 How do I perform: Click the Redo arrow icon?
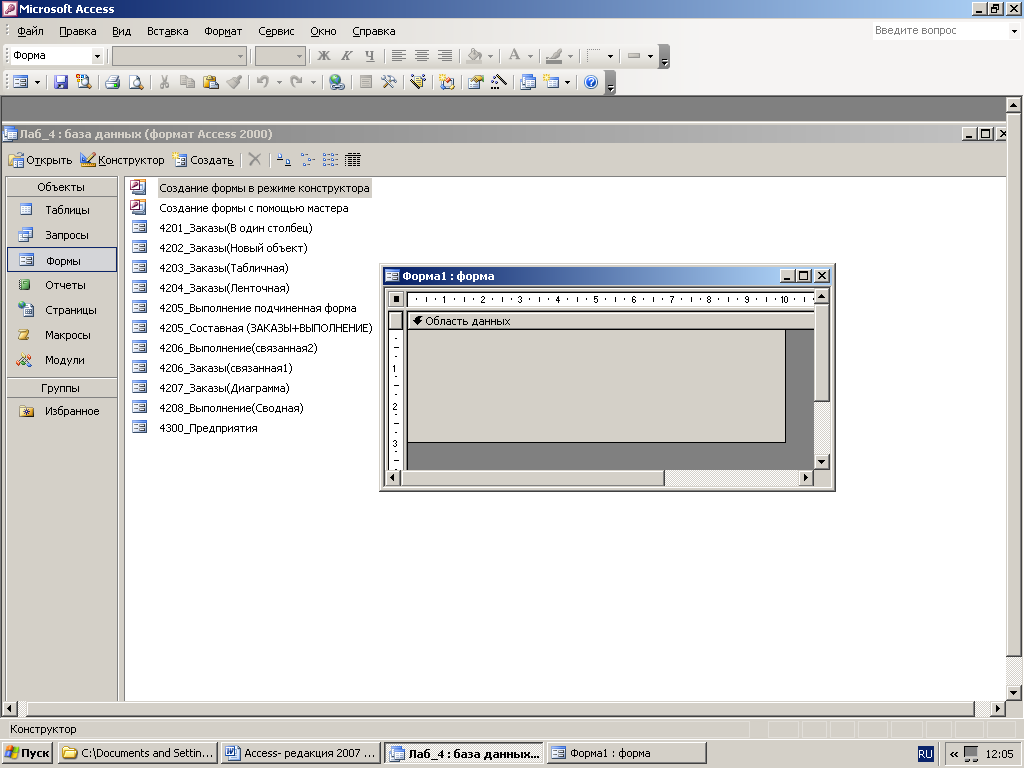pos(296,82)
